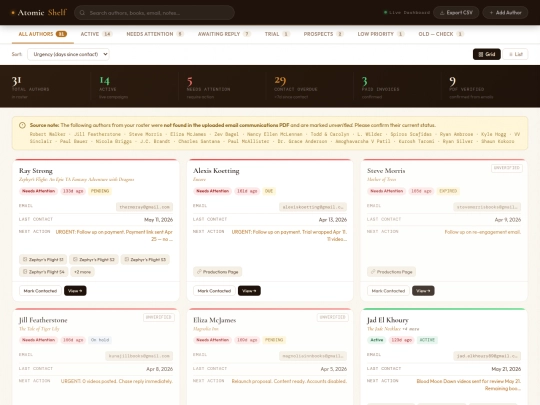Open Zephyr's Flight S2 book chip
The height and width of the screenshot is (405, 540).
[x=94, y=259]
